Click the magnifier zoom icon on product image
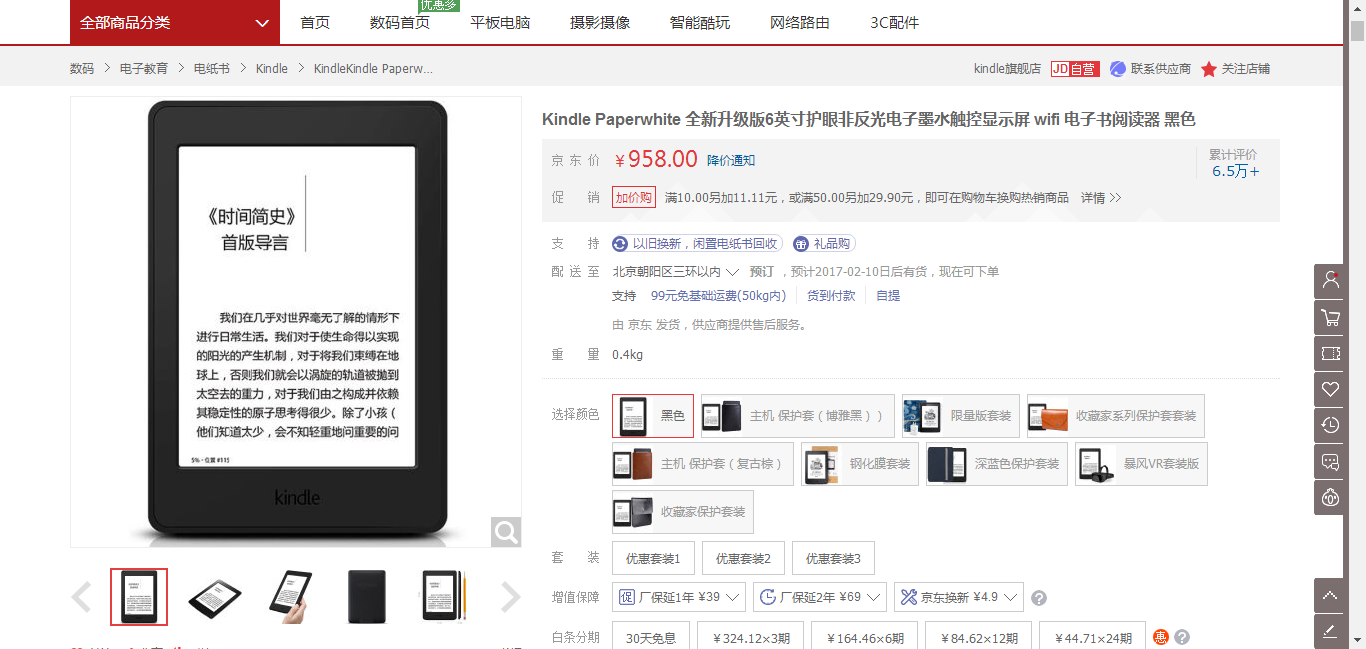This screenshot has width=1366, height=649. click(506, 532)
